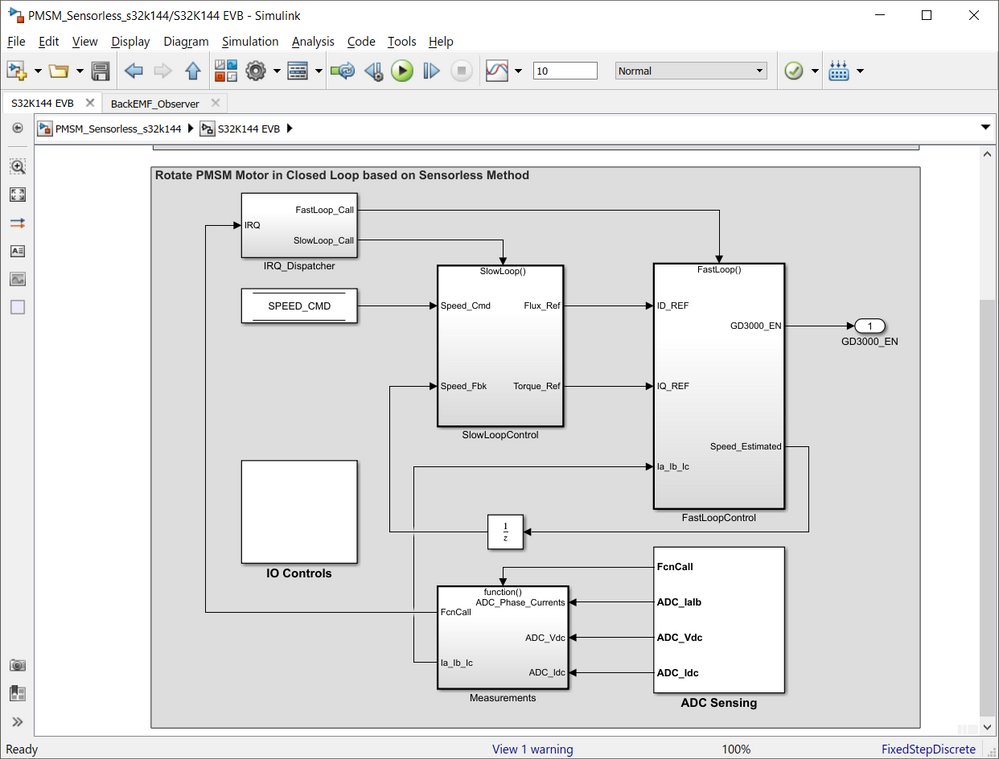The image size is (999, 759).
Task: Open the Library Browser icon
Action: tap(226, 71)
